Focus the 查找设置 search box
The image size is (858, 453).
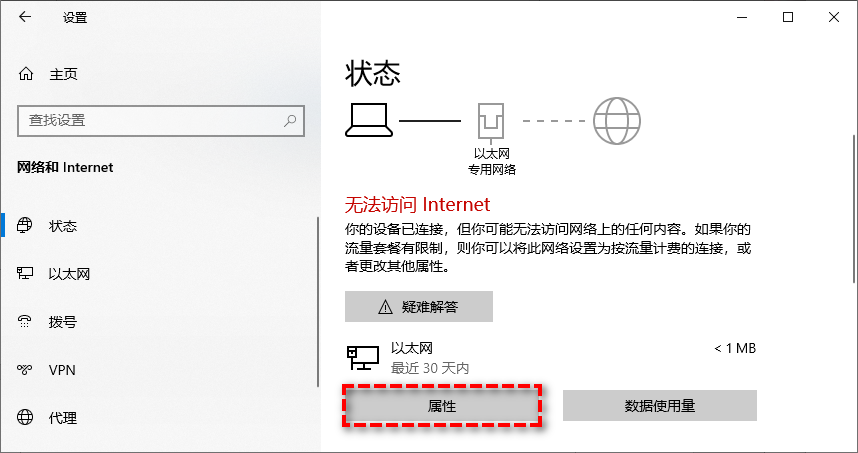pyautogui.click(x=161, y=120)
